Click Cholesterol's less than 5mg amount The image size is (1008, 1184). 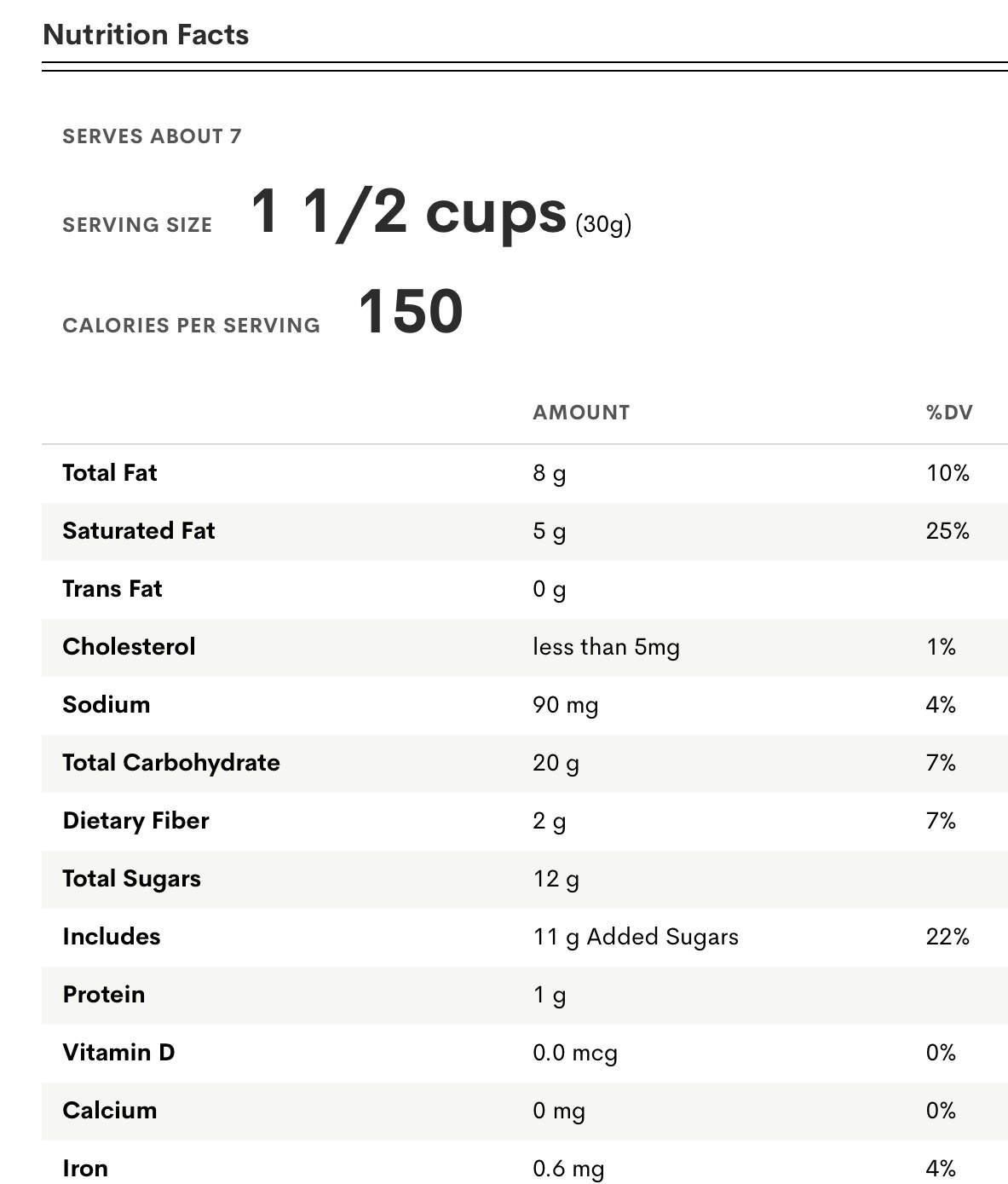click(x=606, y=647)
